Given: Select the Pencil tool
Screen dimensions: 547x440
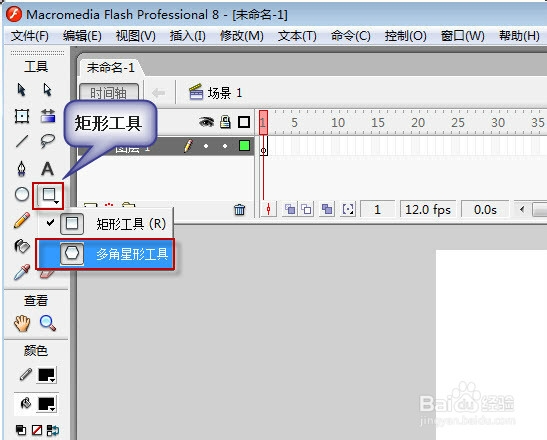Looking at the screenshot, I should click(22, 220).
